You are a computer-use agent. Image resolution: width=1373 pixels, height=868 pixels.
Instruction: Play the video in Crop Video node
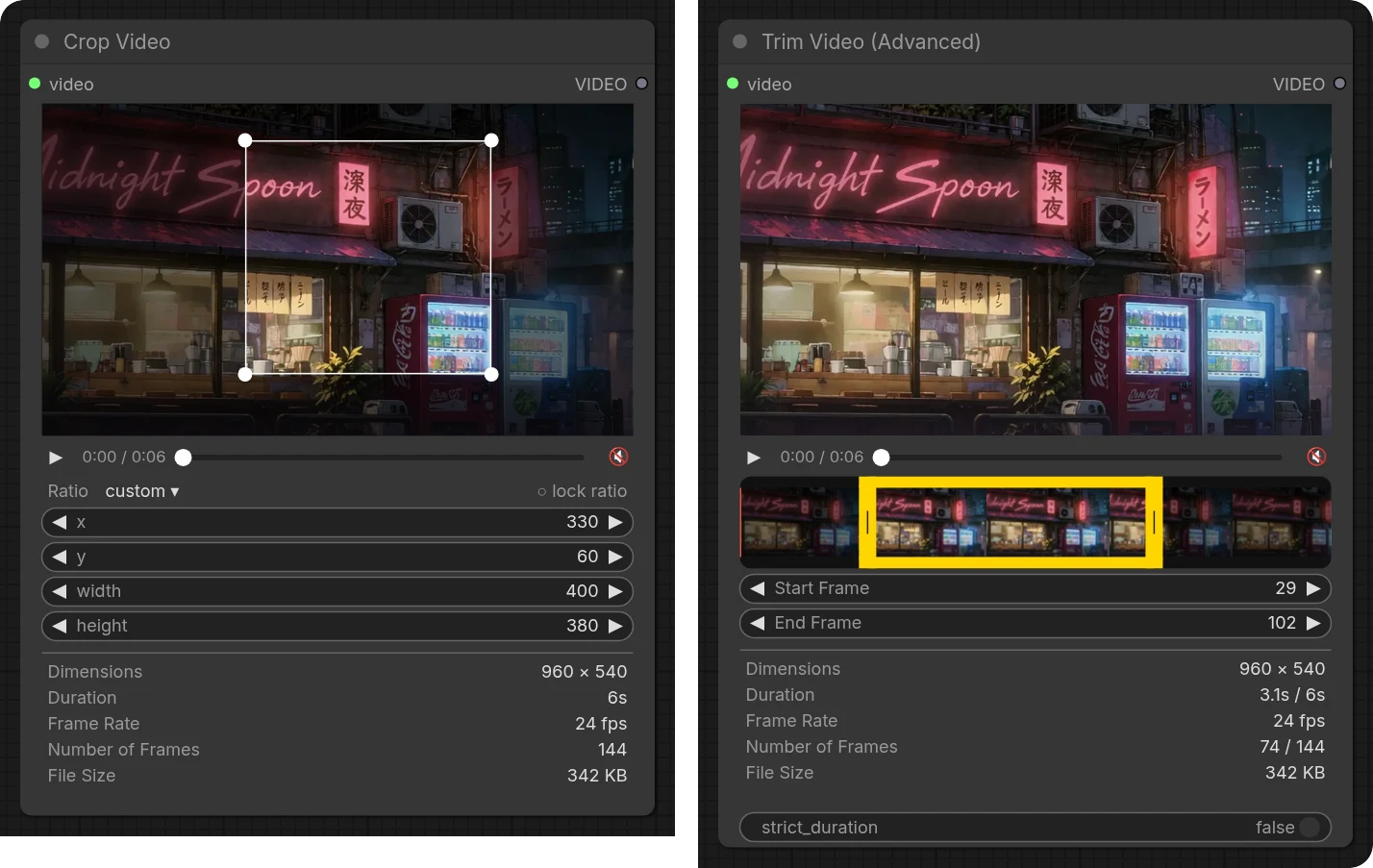[56, 458]
